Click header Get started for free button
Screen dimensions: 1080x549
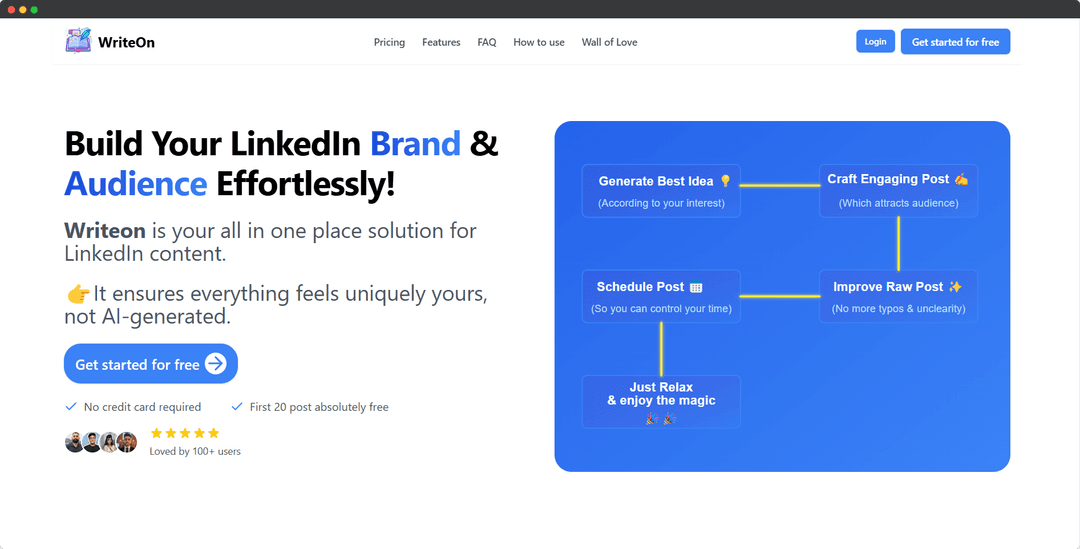pyautogui.click(x=955, y=41)
